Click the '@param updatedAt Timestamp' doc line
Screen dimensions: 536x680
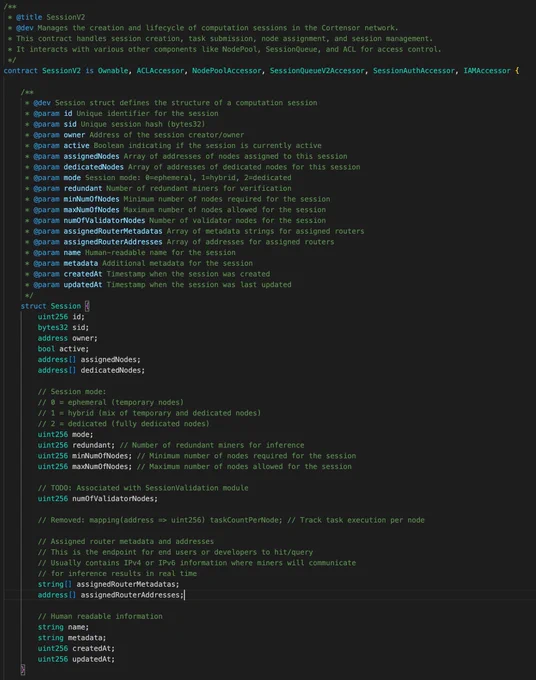pos(158,285)
